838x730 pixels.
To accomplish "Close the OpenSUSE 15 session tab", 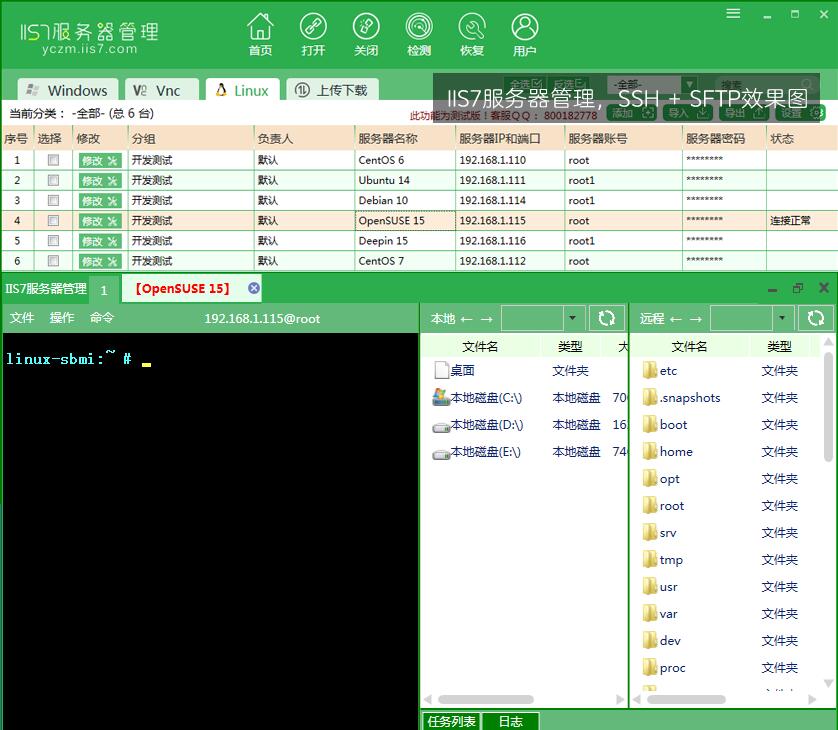I will pos(254,288).
